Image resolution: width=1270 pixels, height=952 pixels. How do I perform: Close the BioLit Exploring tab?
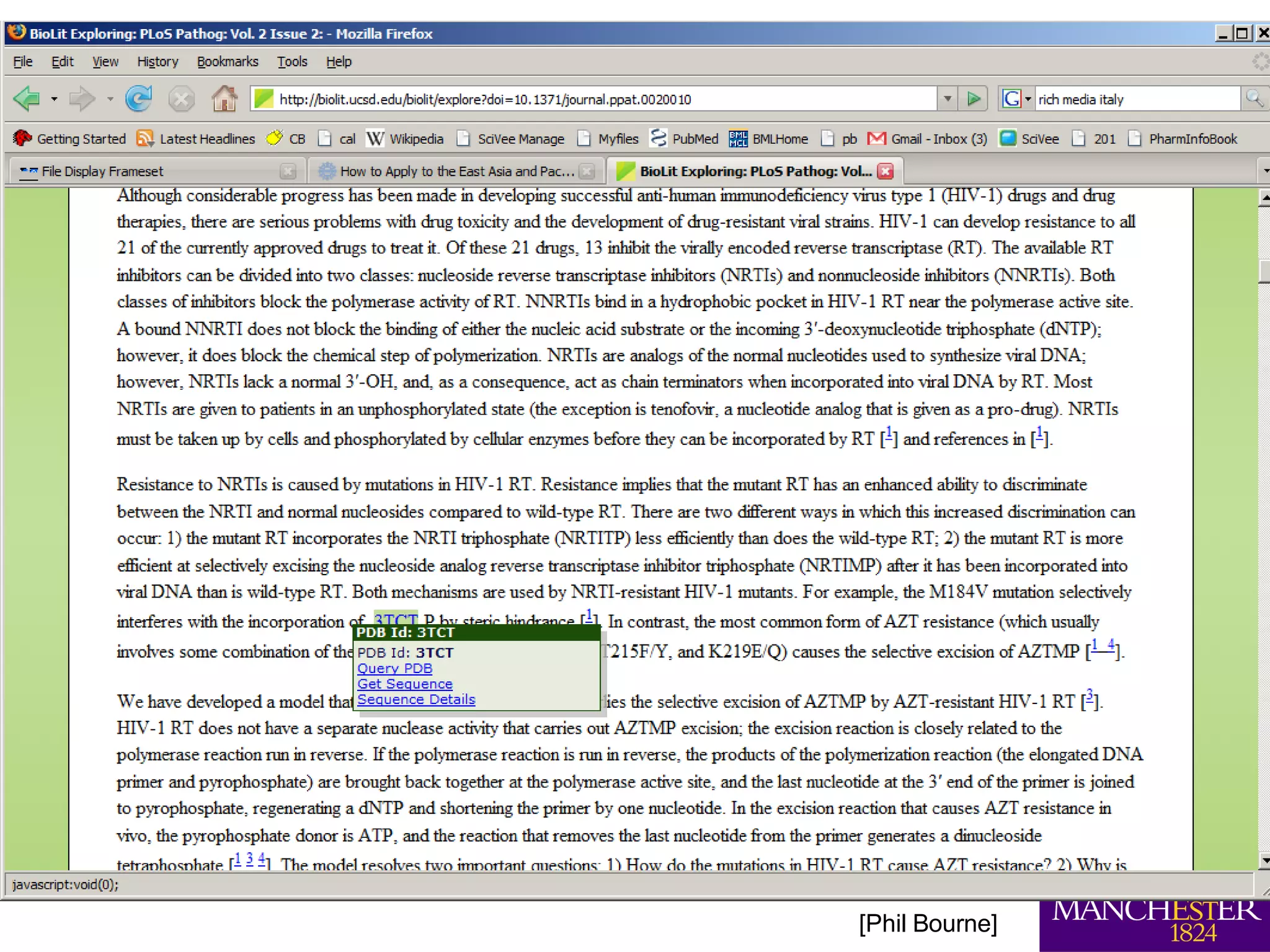tap(886, 172)
